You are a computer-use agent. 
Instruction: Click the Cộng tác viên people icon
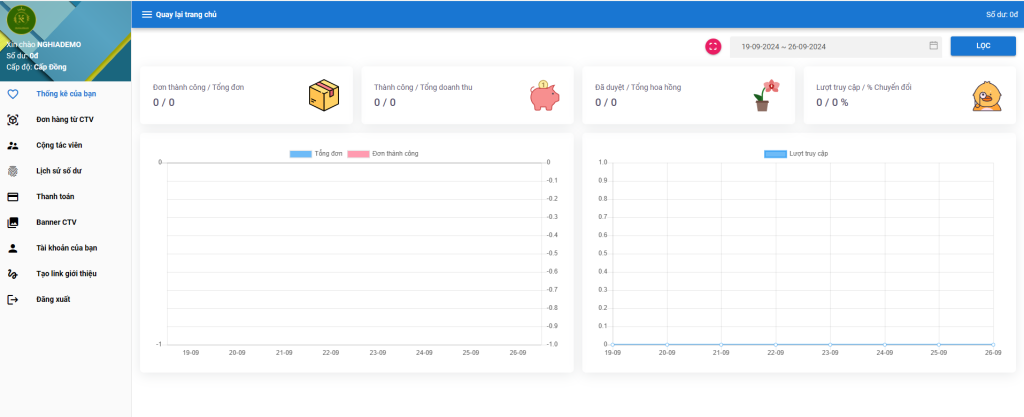pos(13,145)
